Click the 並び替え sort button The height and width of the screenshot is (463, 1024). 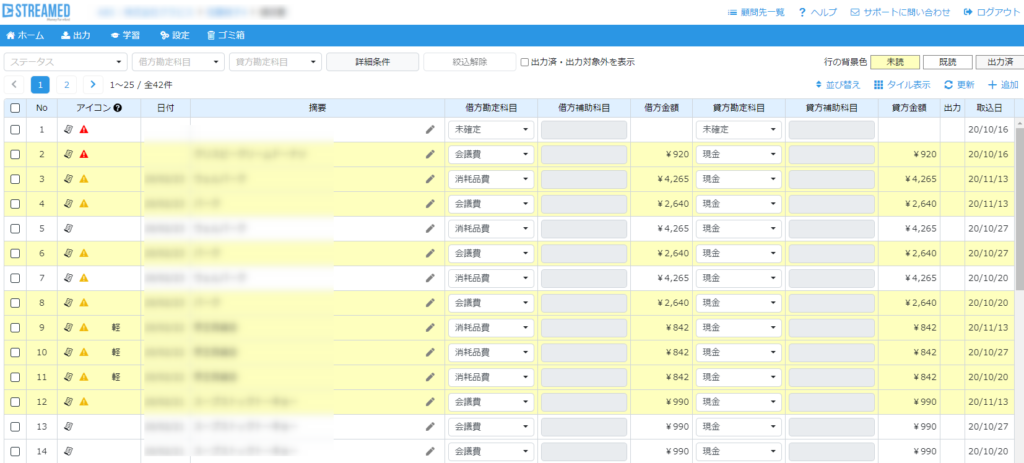[838, 85]
